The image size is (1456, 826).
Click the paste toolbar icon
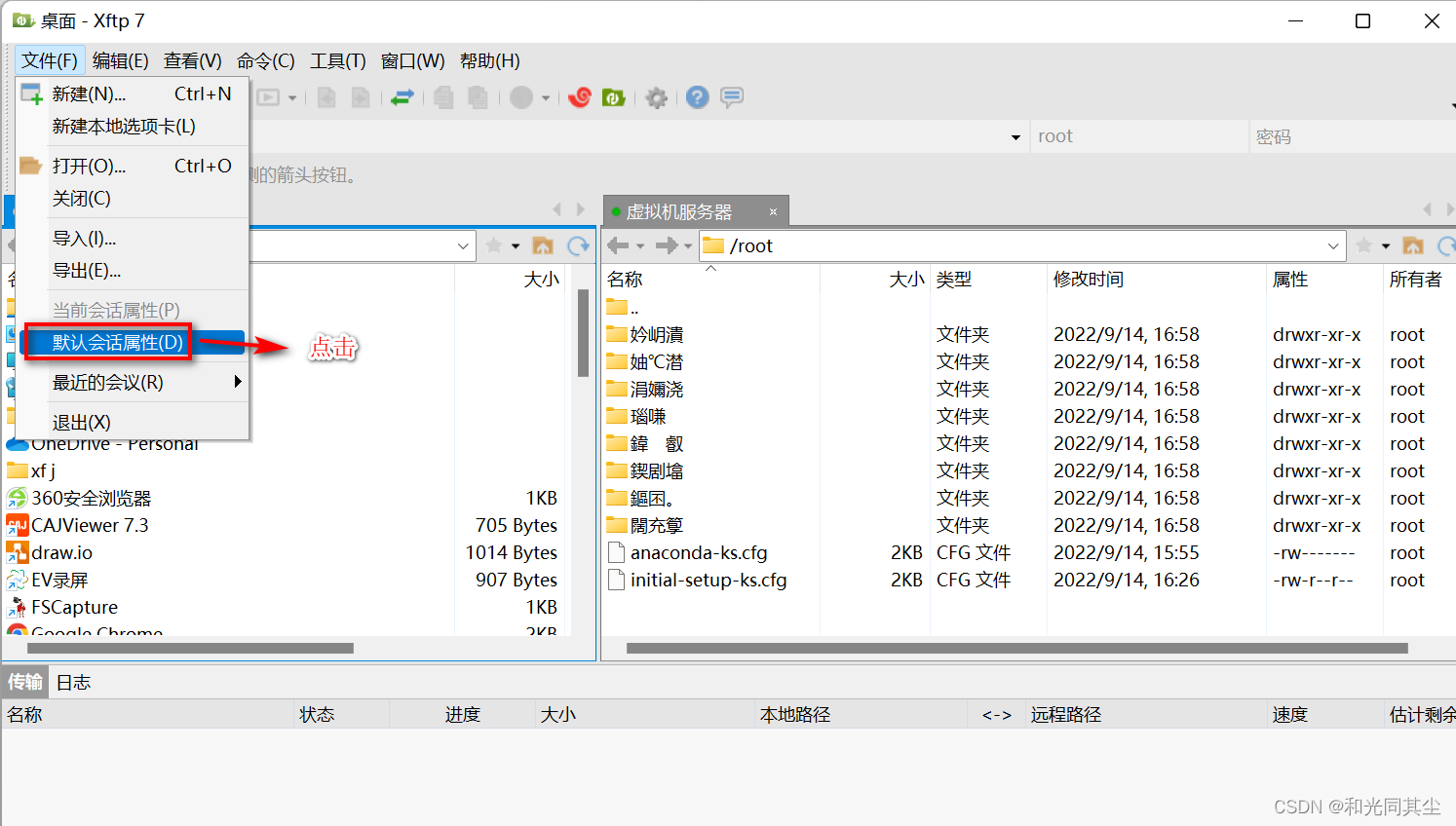(x=478, y=97)
